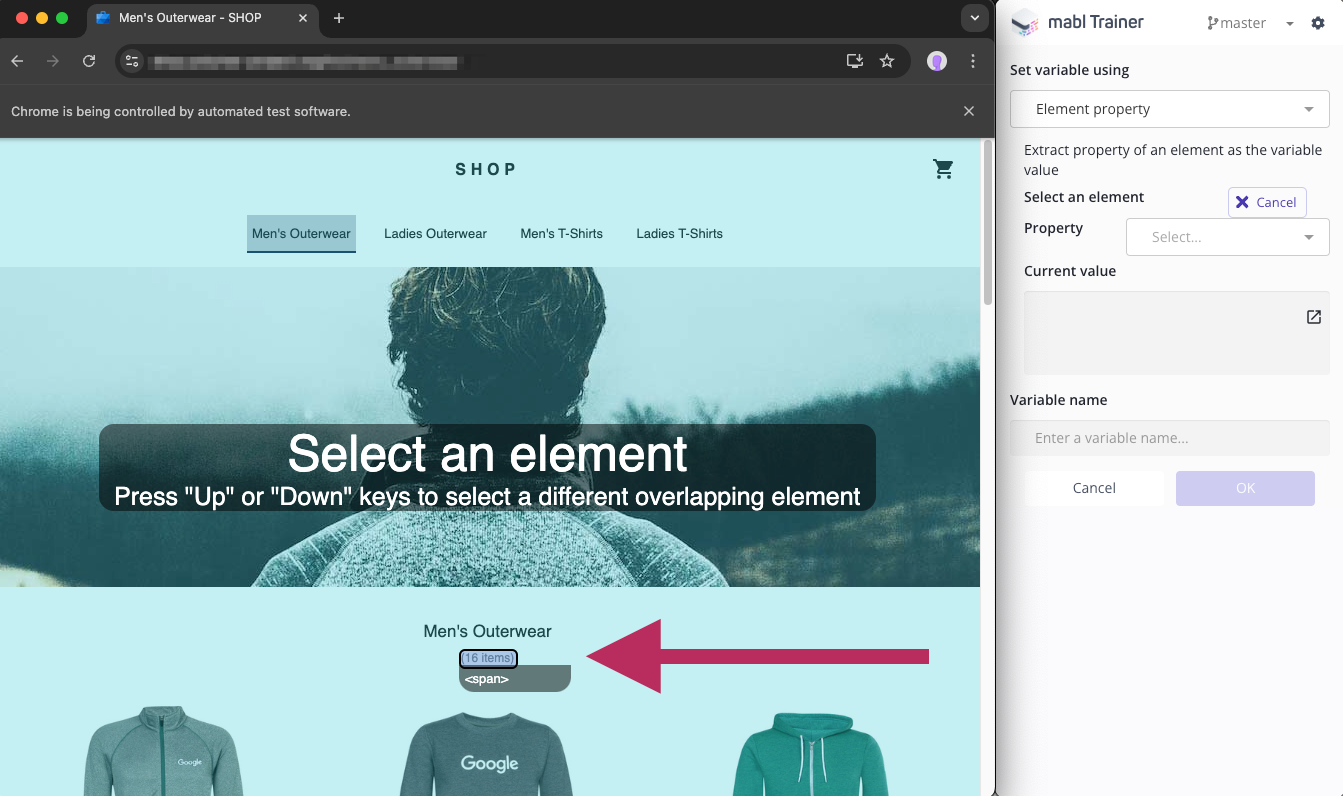Viewport: 1343px width, 796px height.
Task: View site information icon in address bar
Action: (132, 61)
